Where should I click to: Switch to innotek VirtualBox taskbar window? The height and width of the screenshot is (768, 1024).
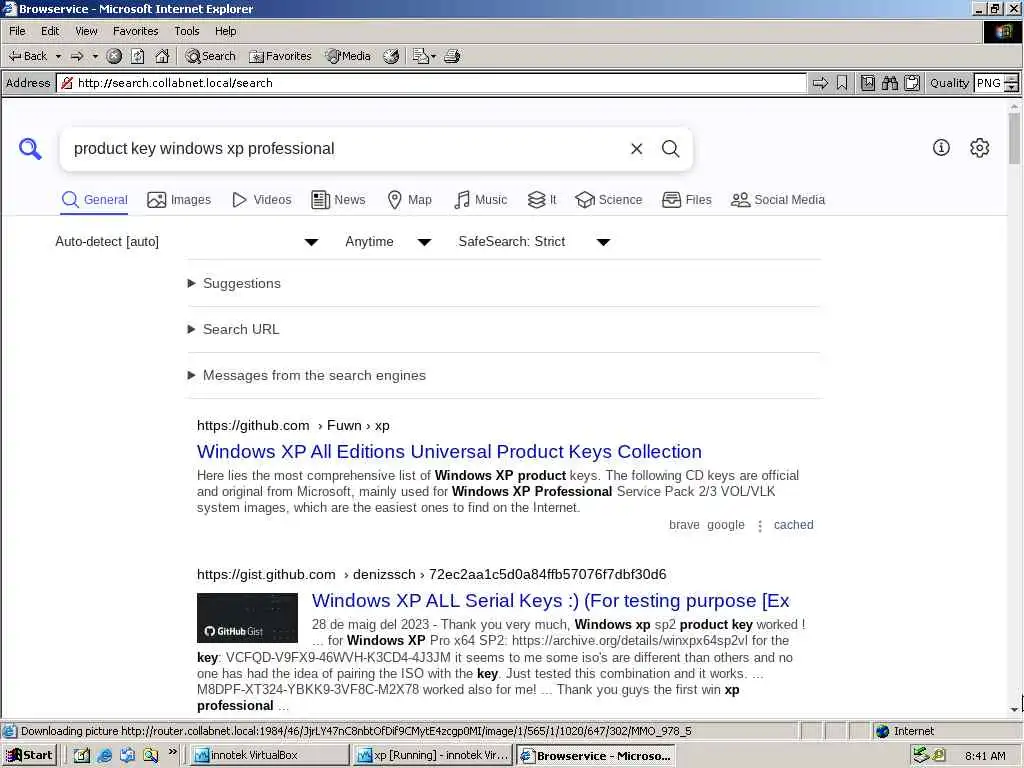pos(268,756)
